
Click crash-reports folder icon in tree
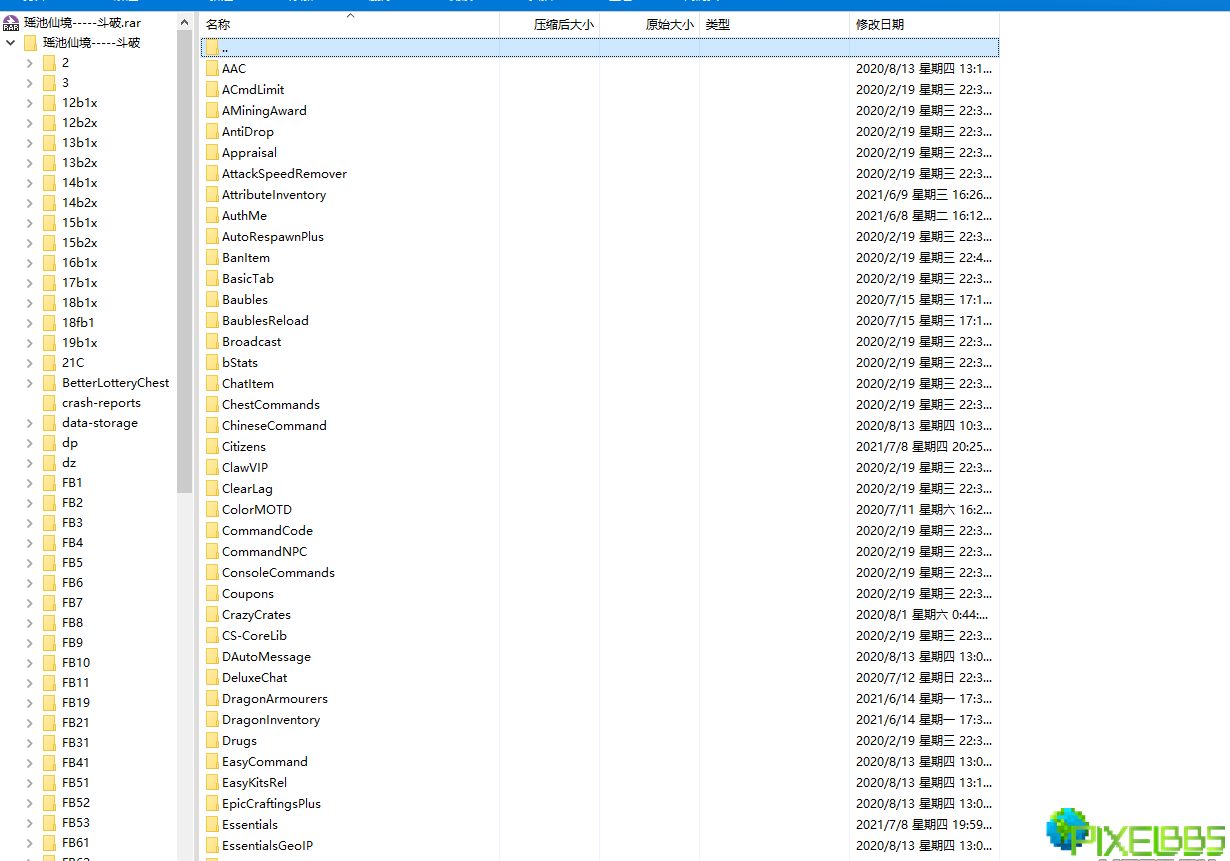coord(49,402)
